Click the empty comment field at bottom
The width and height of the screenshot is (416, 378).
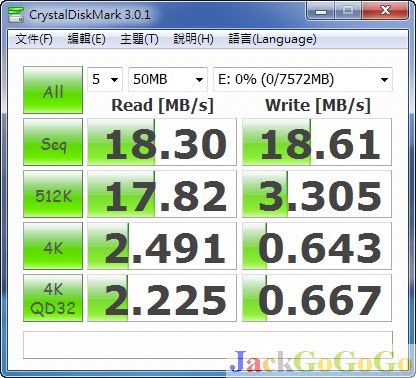point(208,345)
